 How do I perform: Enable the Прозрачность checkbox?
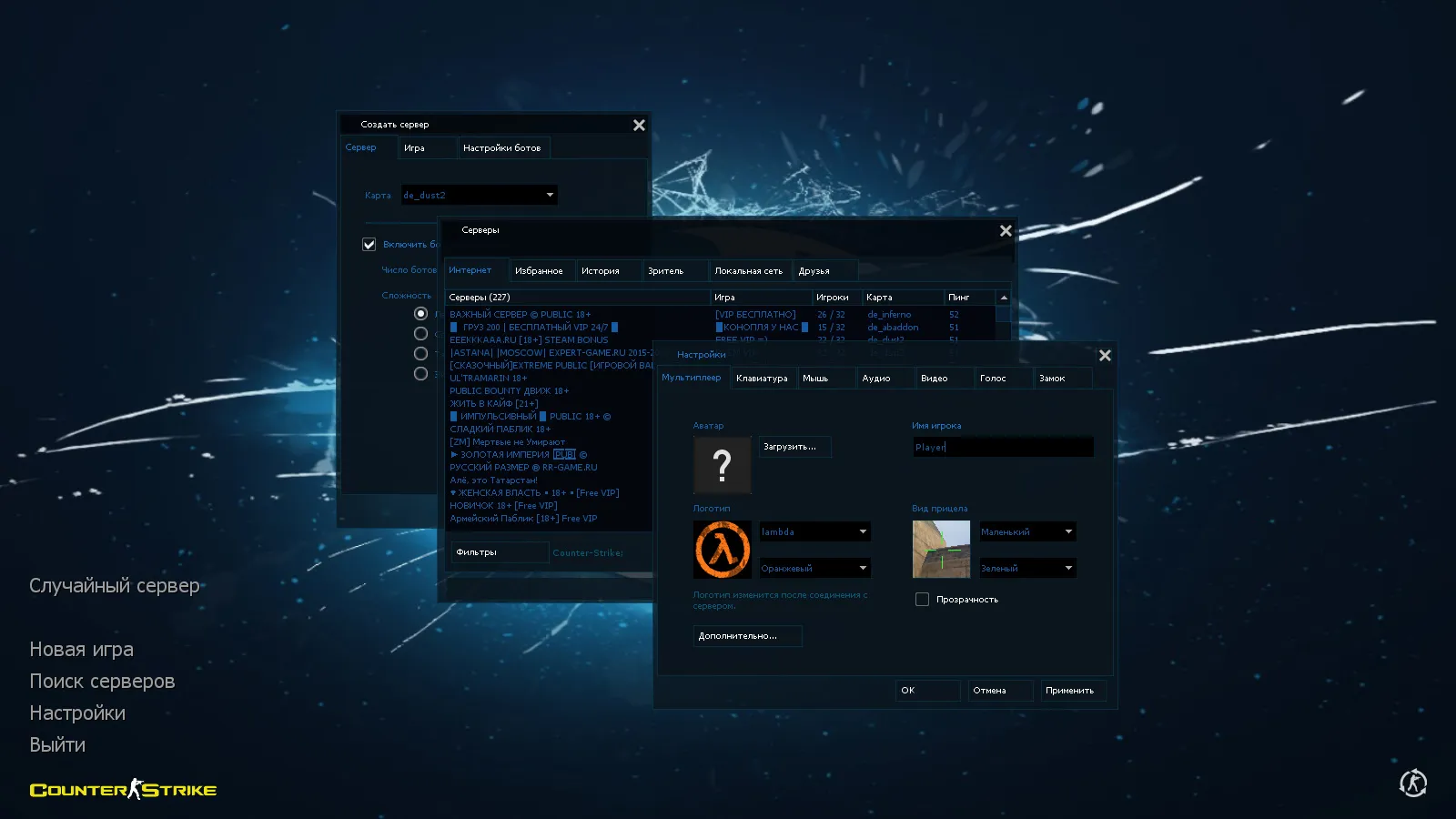tap(922, 599)
